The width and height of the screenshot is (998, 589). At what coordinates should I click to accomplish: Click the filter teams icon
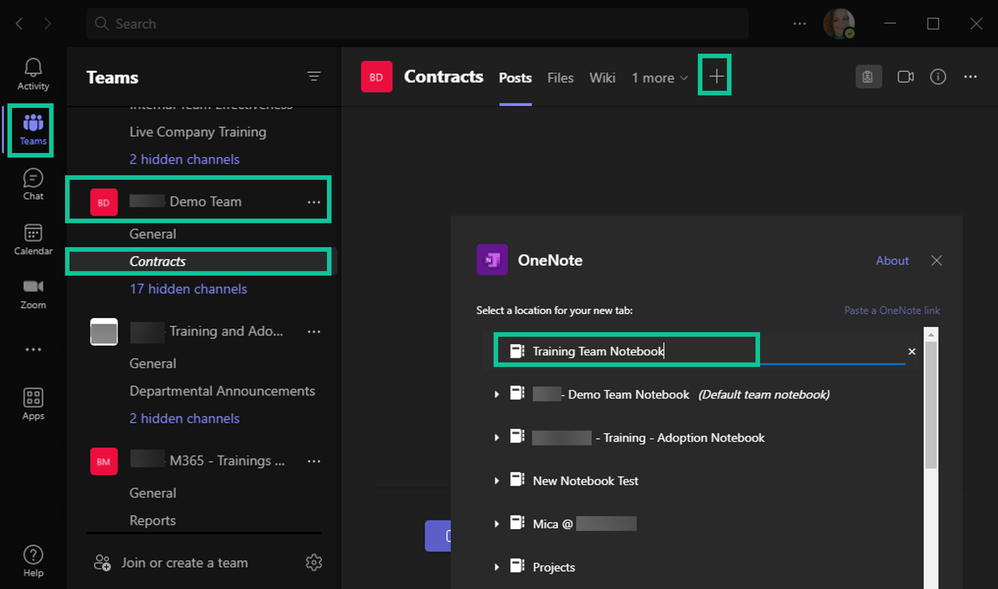click(x=314, y=77)
